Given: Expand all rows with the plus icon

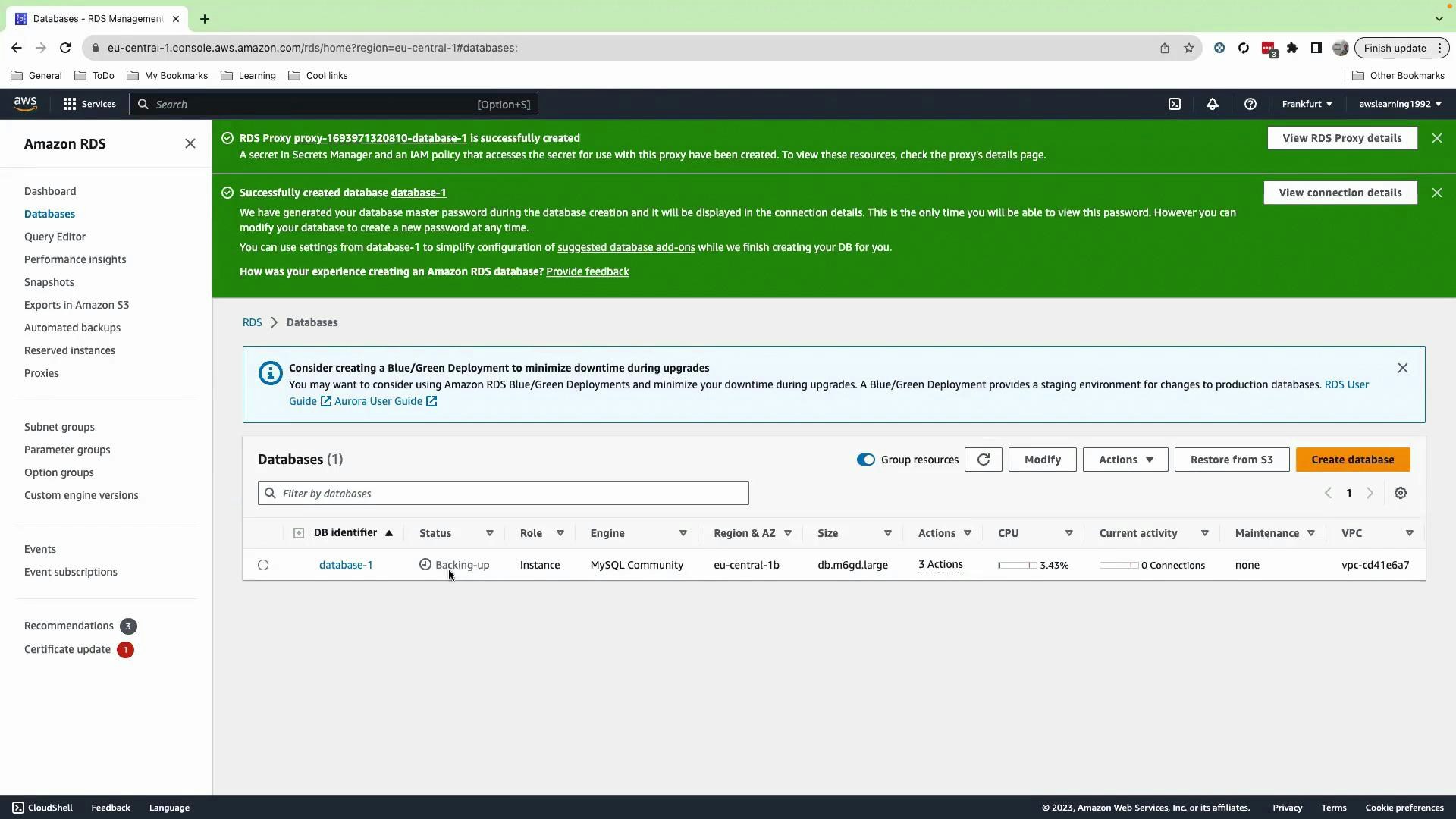Looking at the screenshot, I should coord(299,533).
